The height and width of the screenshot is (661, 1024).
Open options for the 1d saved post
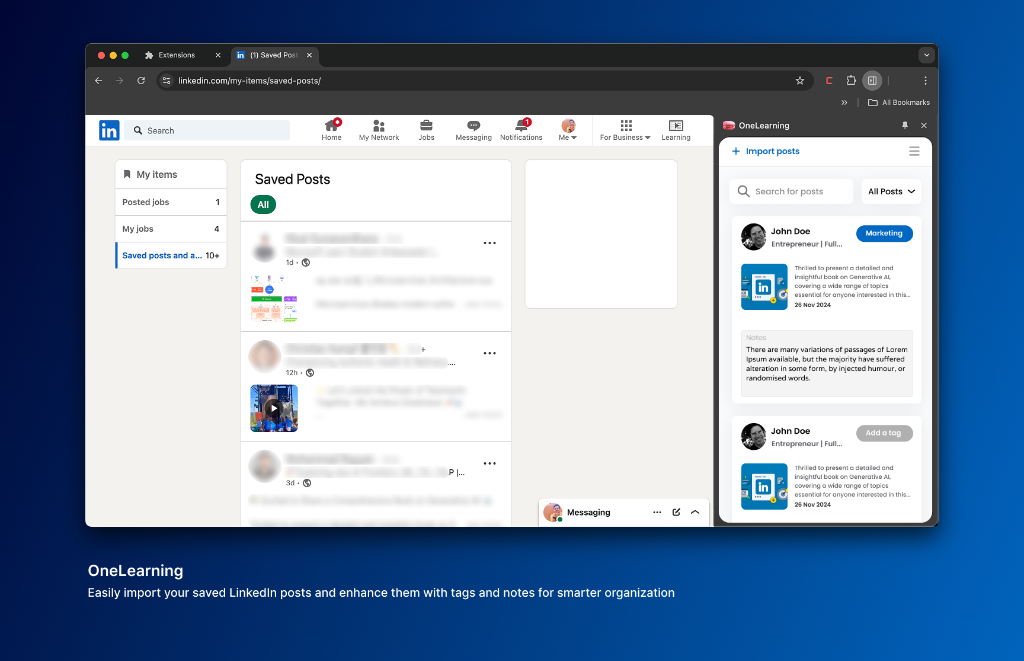point(490,243)
